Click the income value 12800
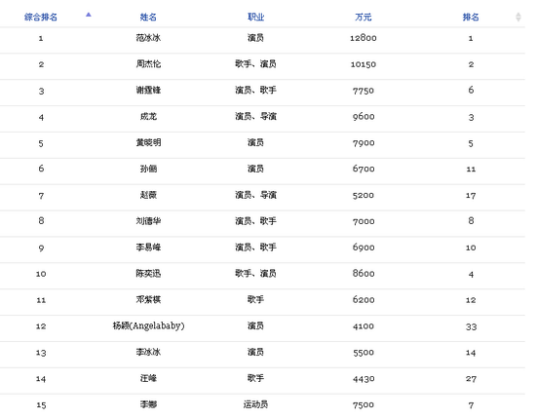Image resolution: width=536 pixels, height=419 pixels. 363,38
